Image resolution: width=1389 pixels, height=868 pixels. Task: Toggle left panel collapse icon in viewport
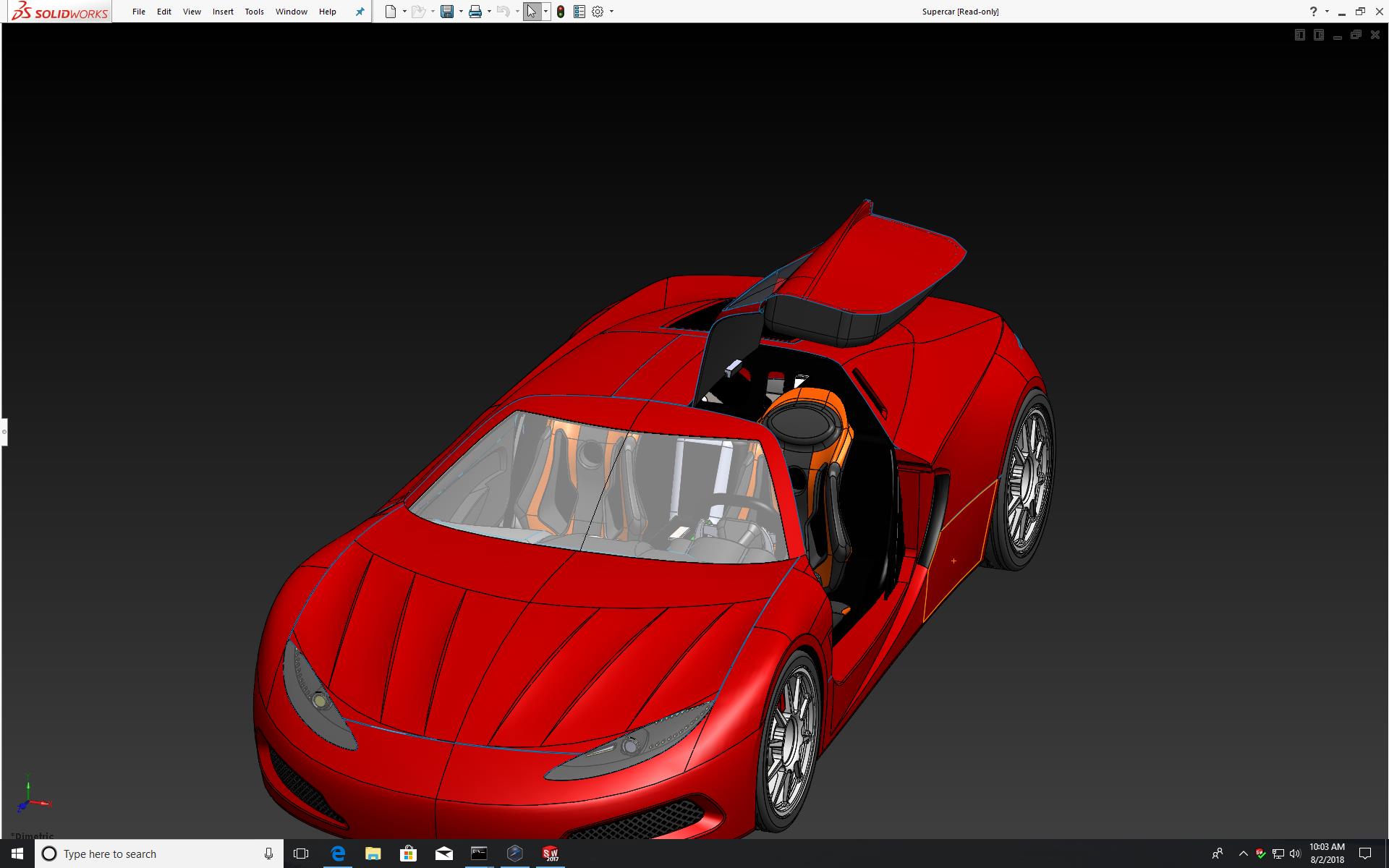1299,35
